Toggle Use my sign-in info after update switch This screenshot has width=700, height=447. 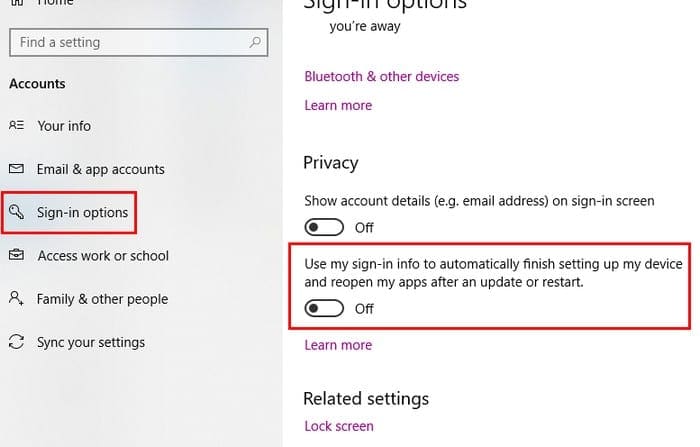tap(324, 308)
